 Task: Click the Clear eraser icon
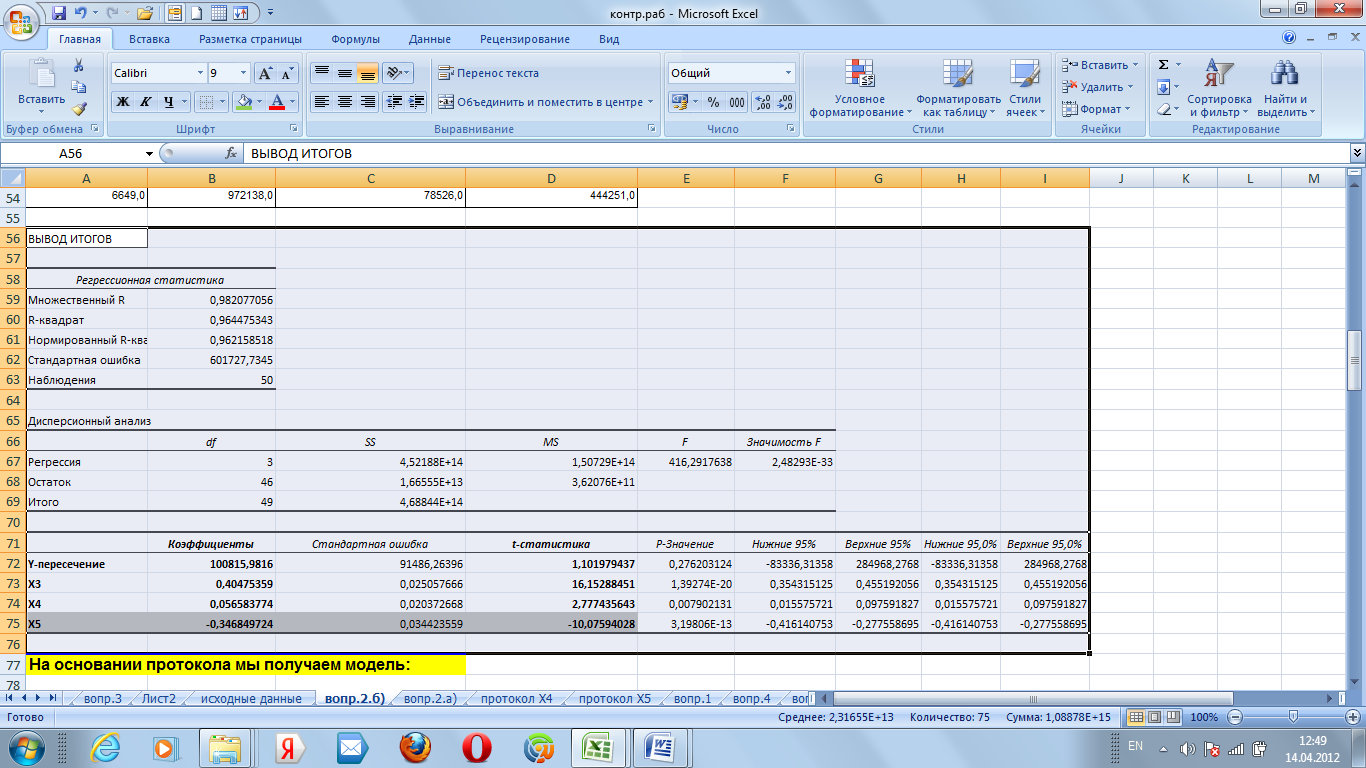pyautogui.click(x=1164, y=109)
